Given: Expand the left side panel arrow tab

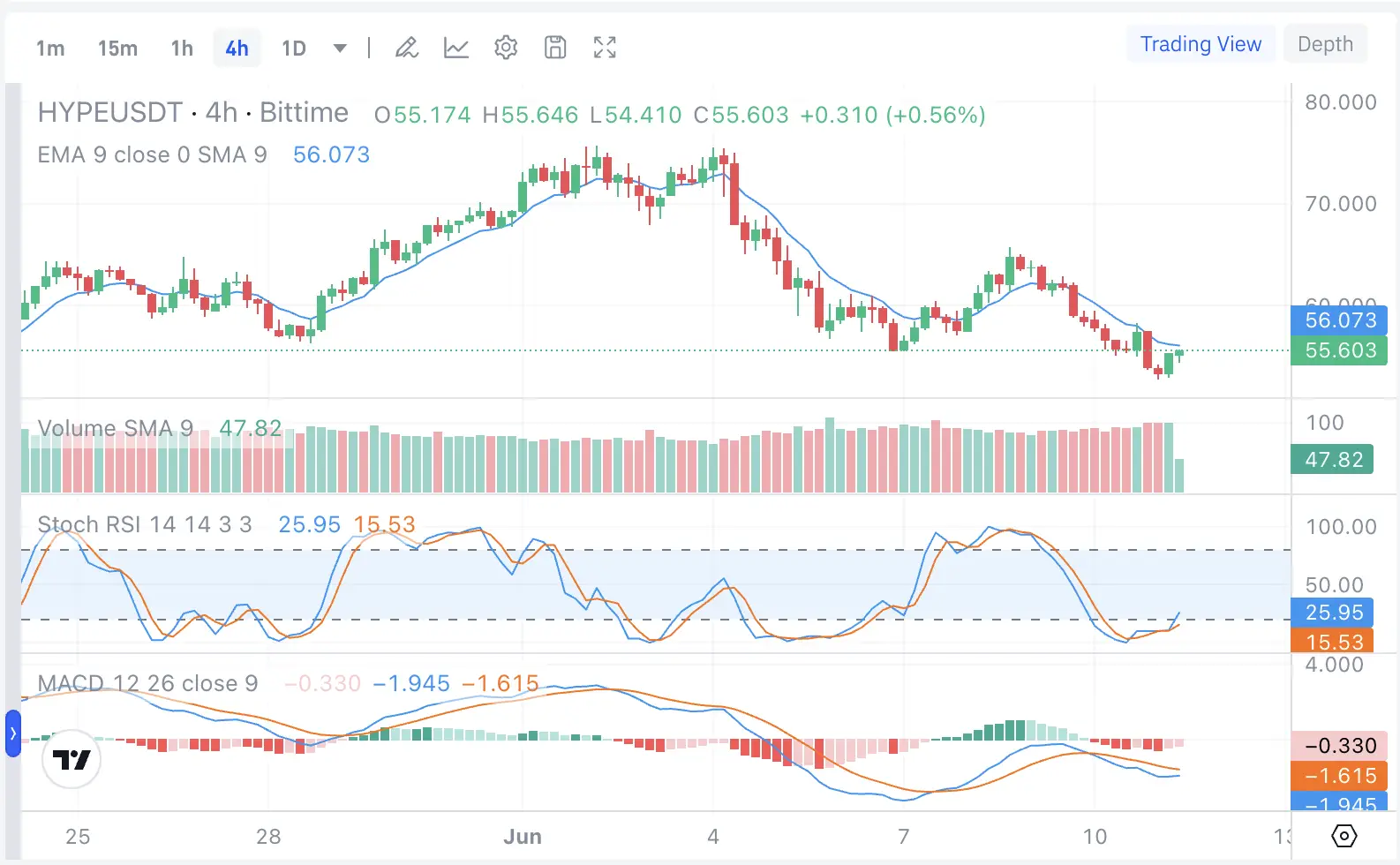Looking at the screenshot, I should pos(12,733).
